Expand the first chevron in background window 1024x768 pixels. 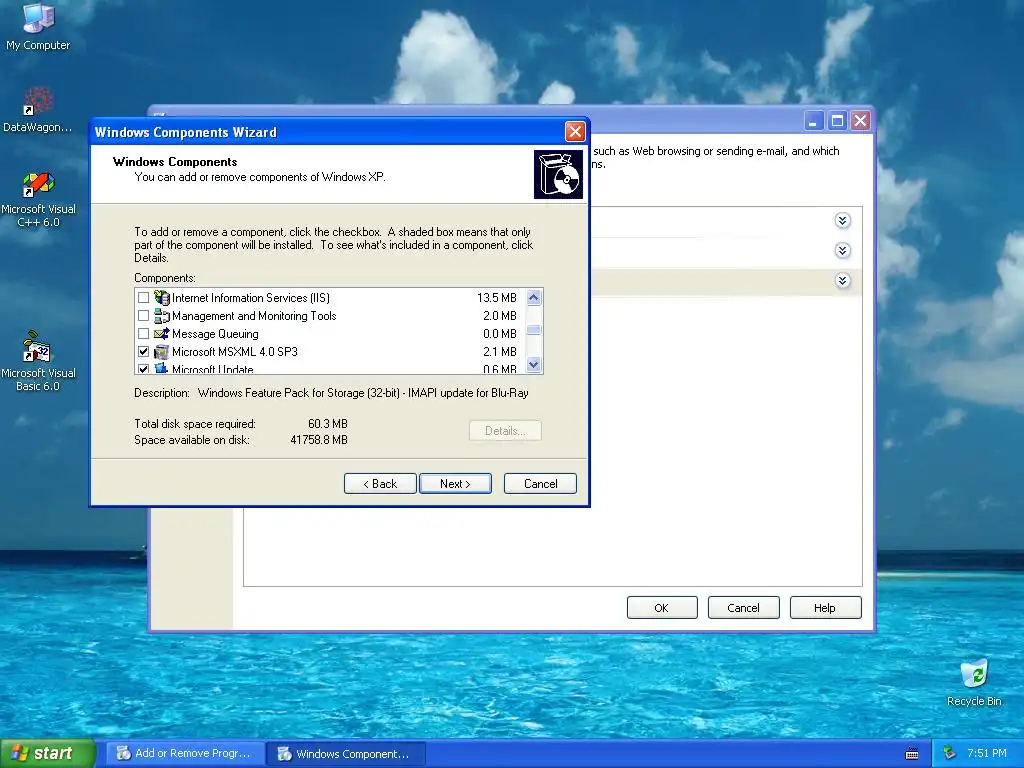(842, 221)
